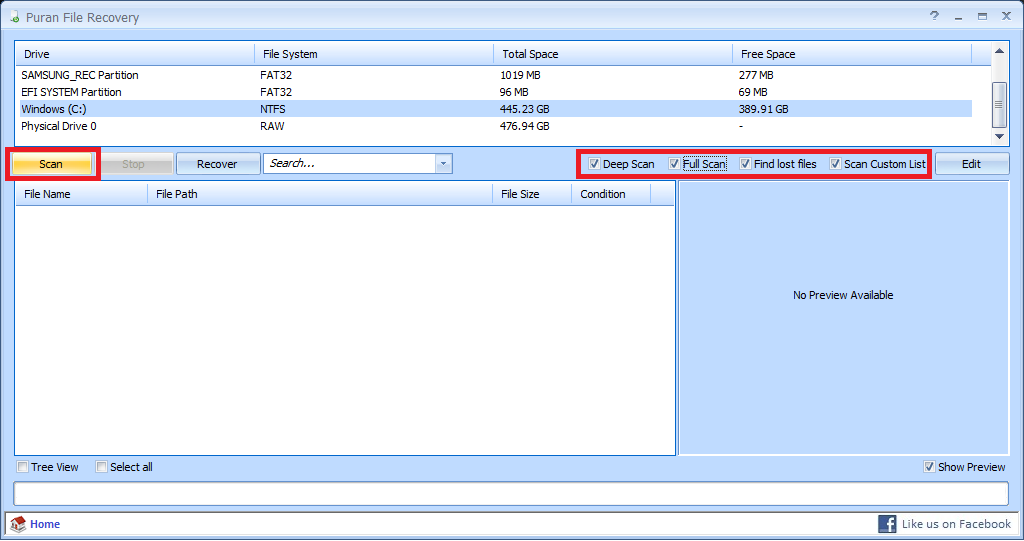Screen dimensions: 1024x541
Task: Select the EFI SYSTEM Partition row
Action: click(494, 92)
